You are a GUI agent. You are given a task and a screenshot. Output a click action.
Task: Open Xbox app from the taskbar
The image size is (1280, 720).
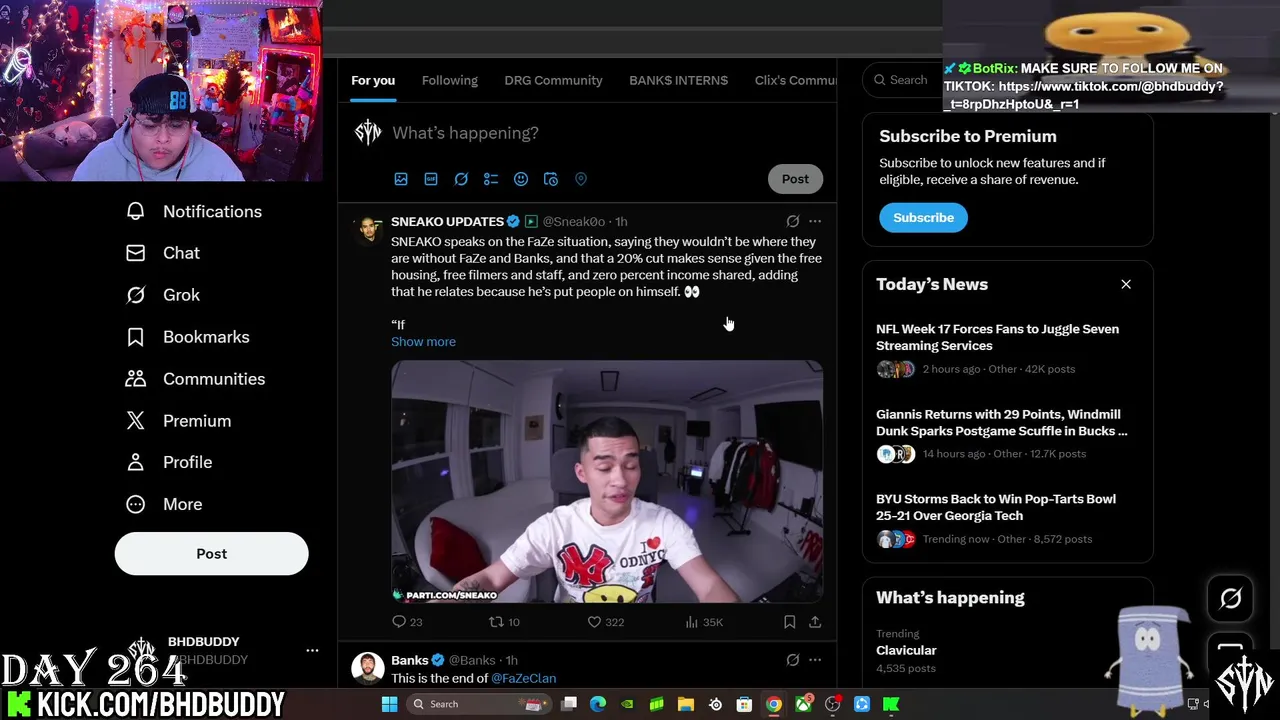(x=803, y=704)
